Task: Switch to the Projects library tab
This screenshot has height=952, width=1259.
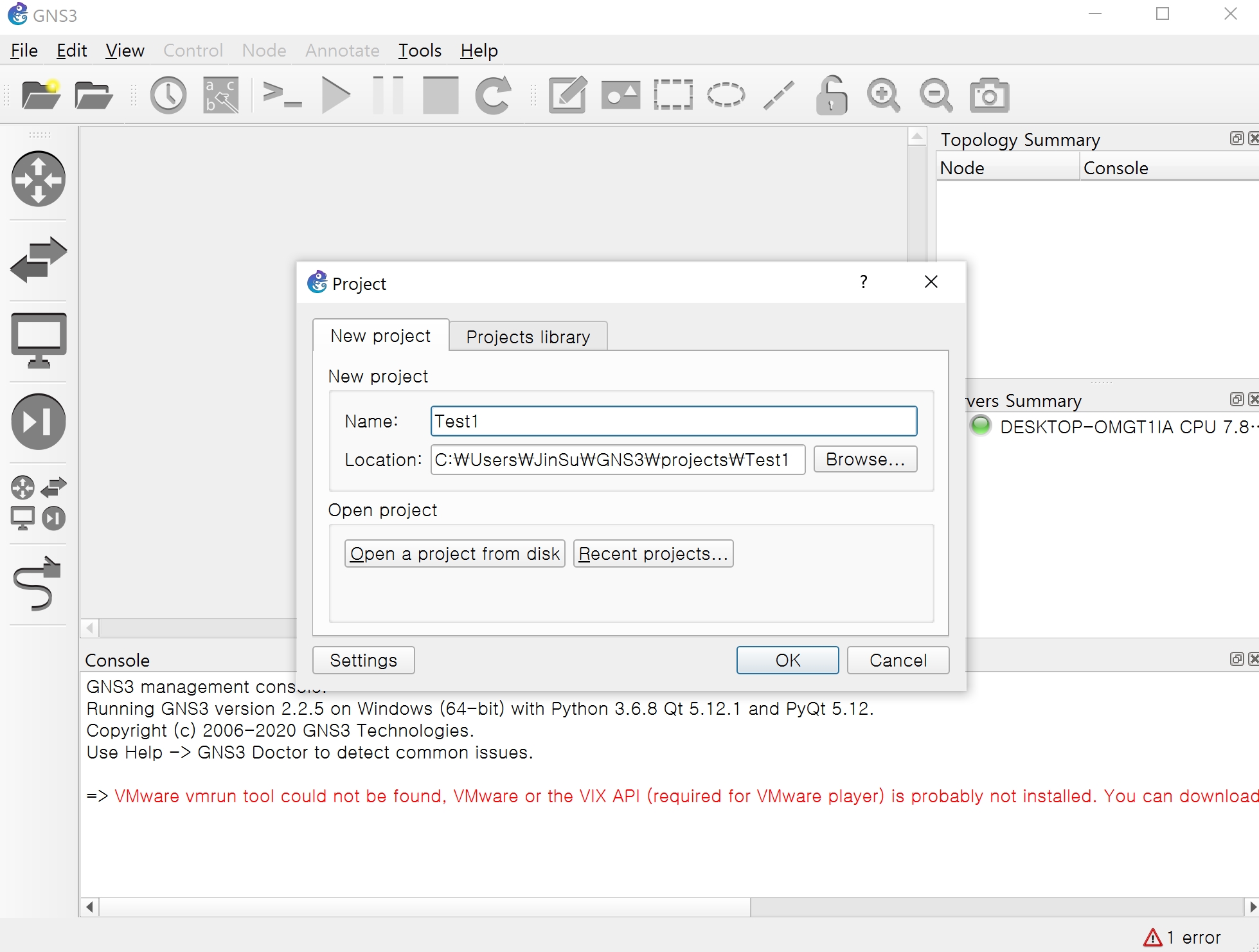Action: pyautogui.click(x=528, y=337)
